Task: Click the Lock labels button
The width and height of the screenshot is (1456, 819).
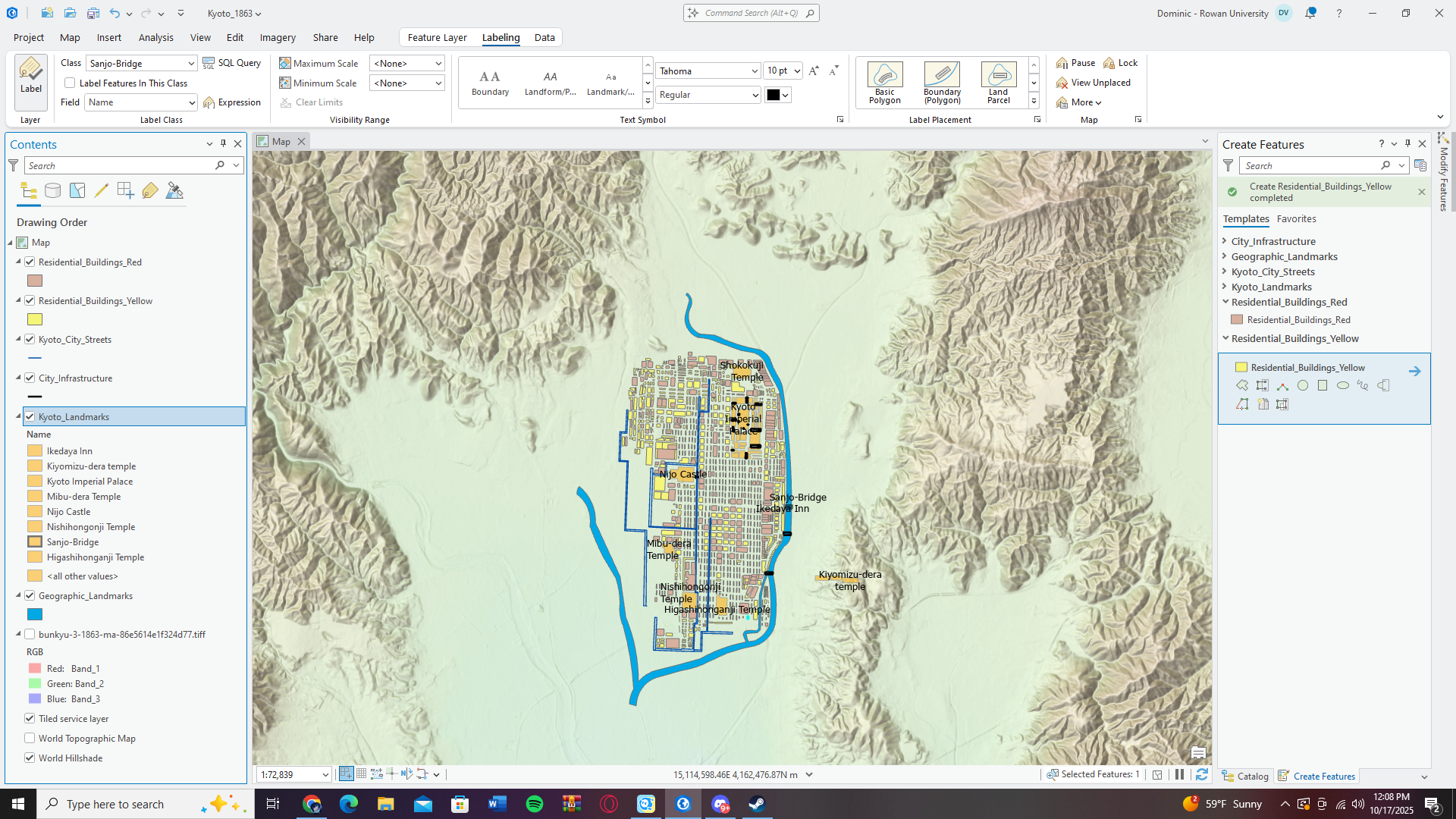Action: coord(1121,63)
